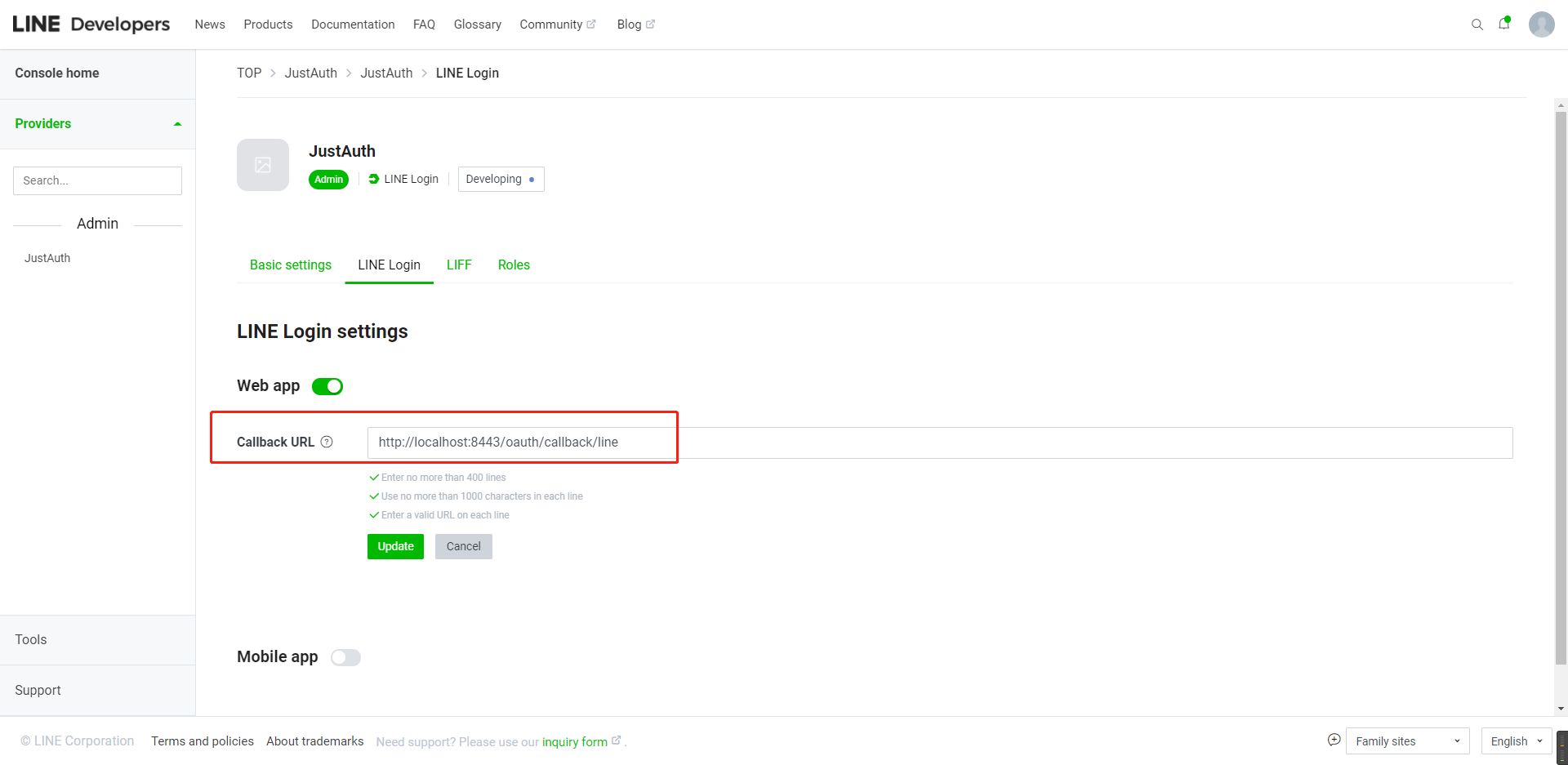Image resolution: width=1568 pixels, height=765 pixels.
Task: Click the green Admin badge
Action: pyautogui.click(x=328, y=180)
